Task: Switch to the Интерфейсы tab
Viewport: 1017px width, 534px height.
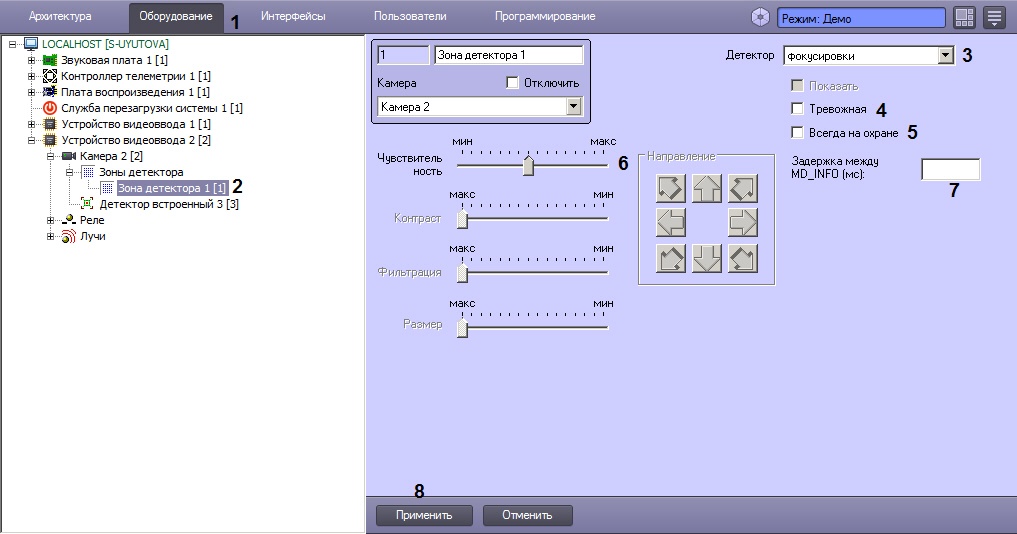Action: pyautogui.click(x=293, y=17)
